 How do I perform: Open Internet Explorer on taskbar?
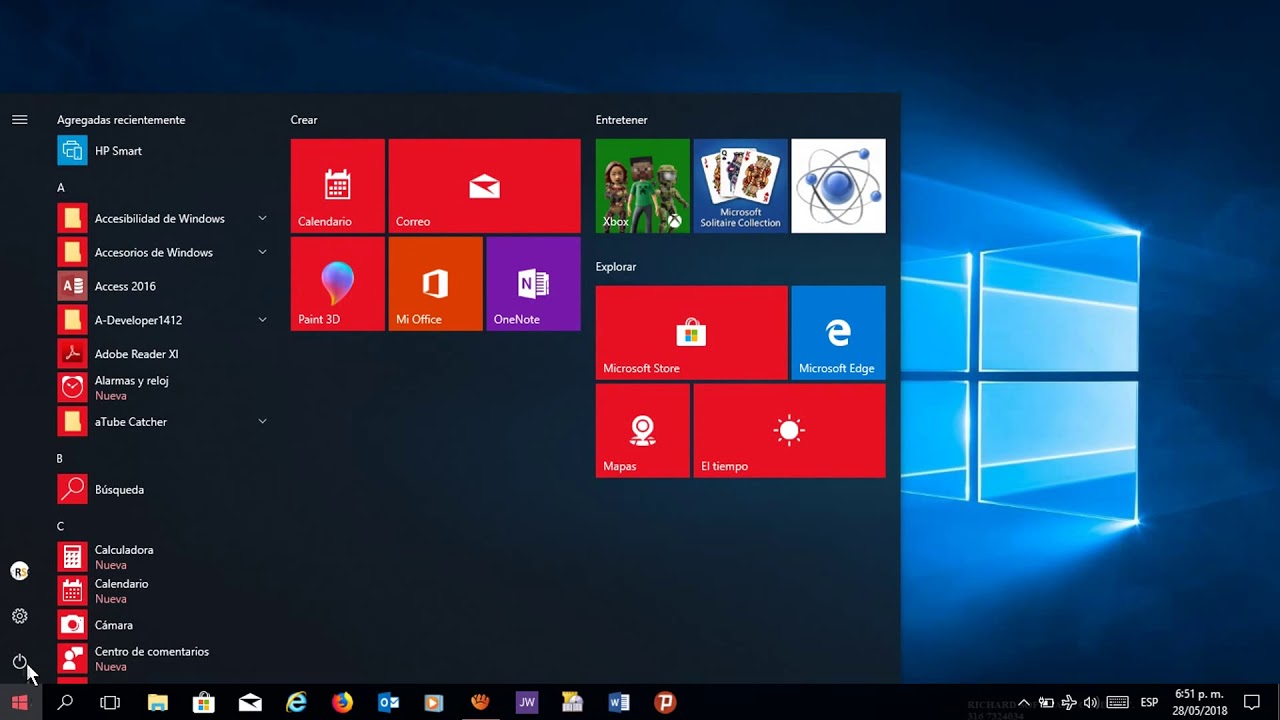pyautogui.click(x=296, y=702)
